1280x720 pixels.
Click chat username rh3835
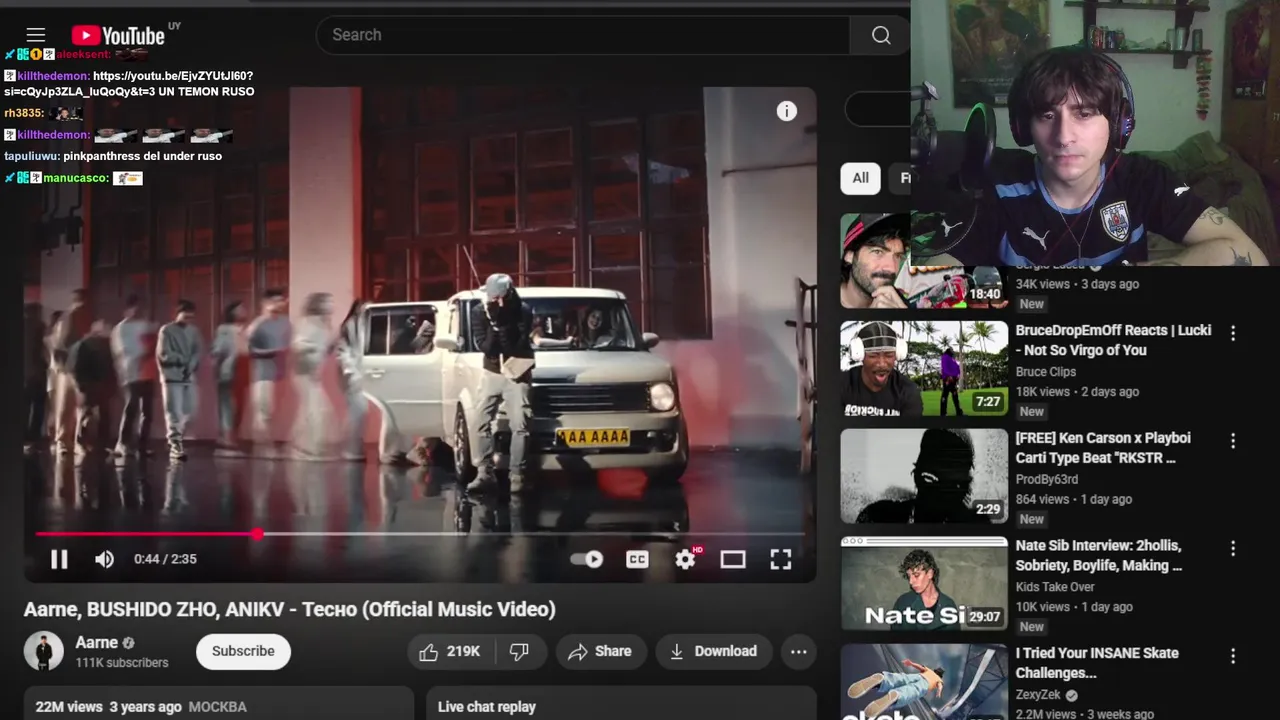[23, 114]
